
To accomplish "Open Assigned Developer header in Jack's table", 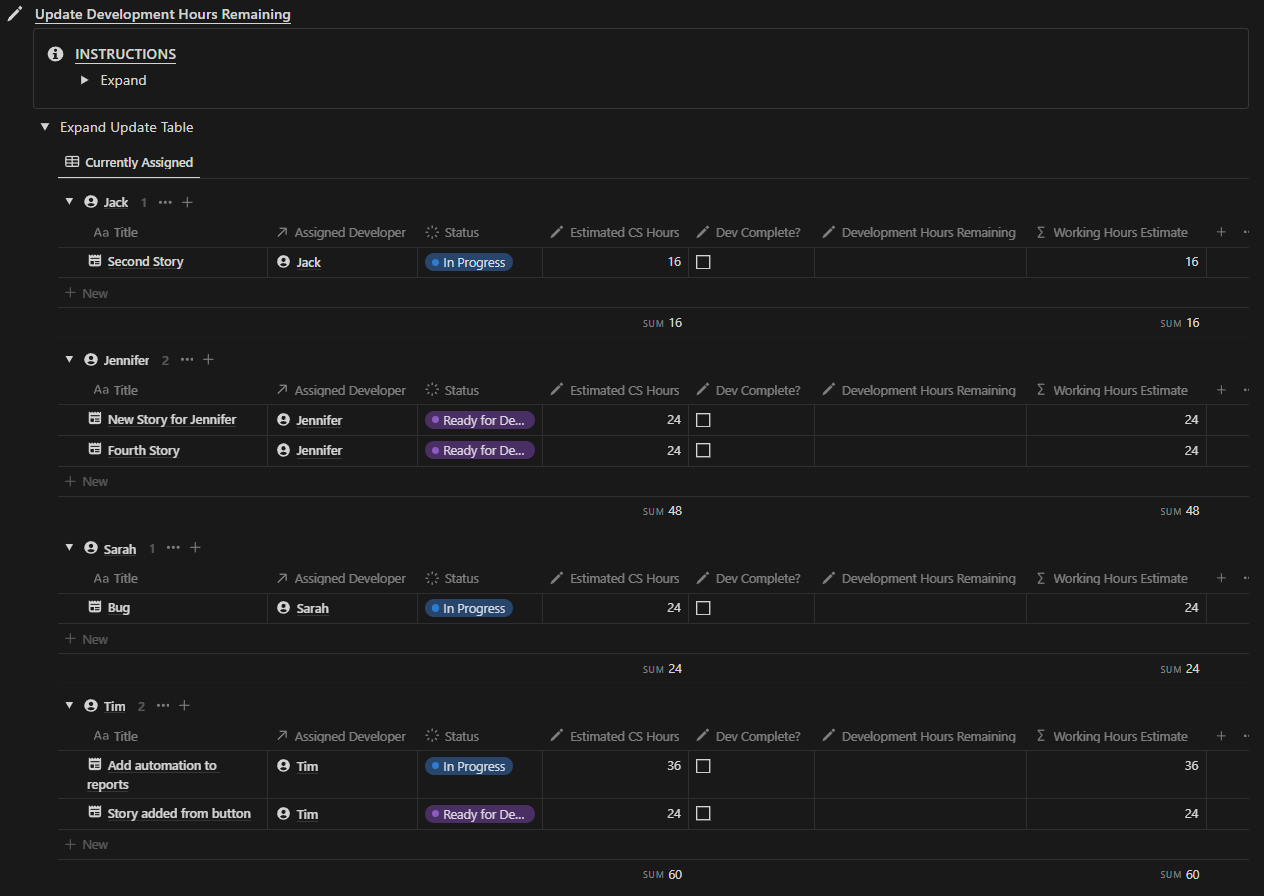I will coord(342,232).
